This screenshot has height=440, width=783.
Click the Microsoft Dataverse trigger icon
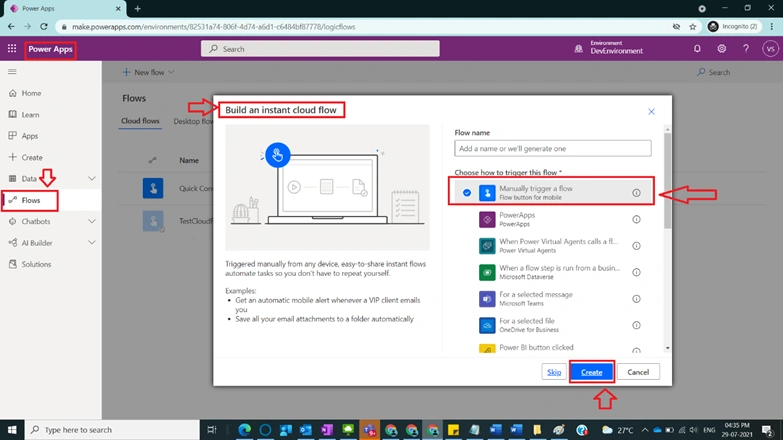[x=487, y=272]
